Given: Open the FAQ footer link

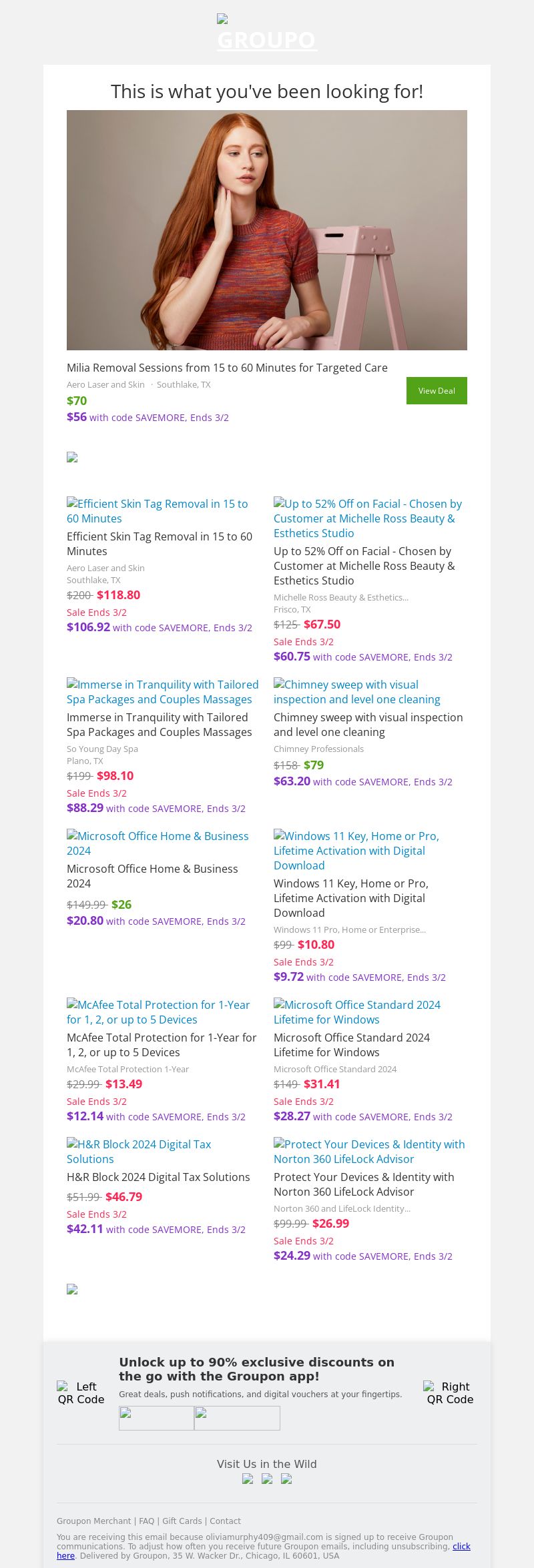Looking at the screenshot, I should pos(146,1521).
